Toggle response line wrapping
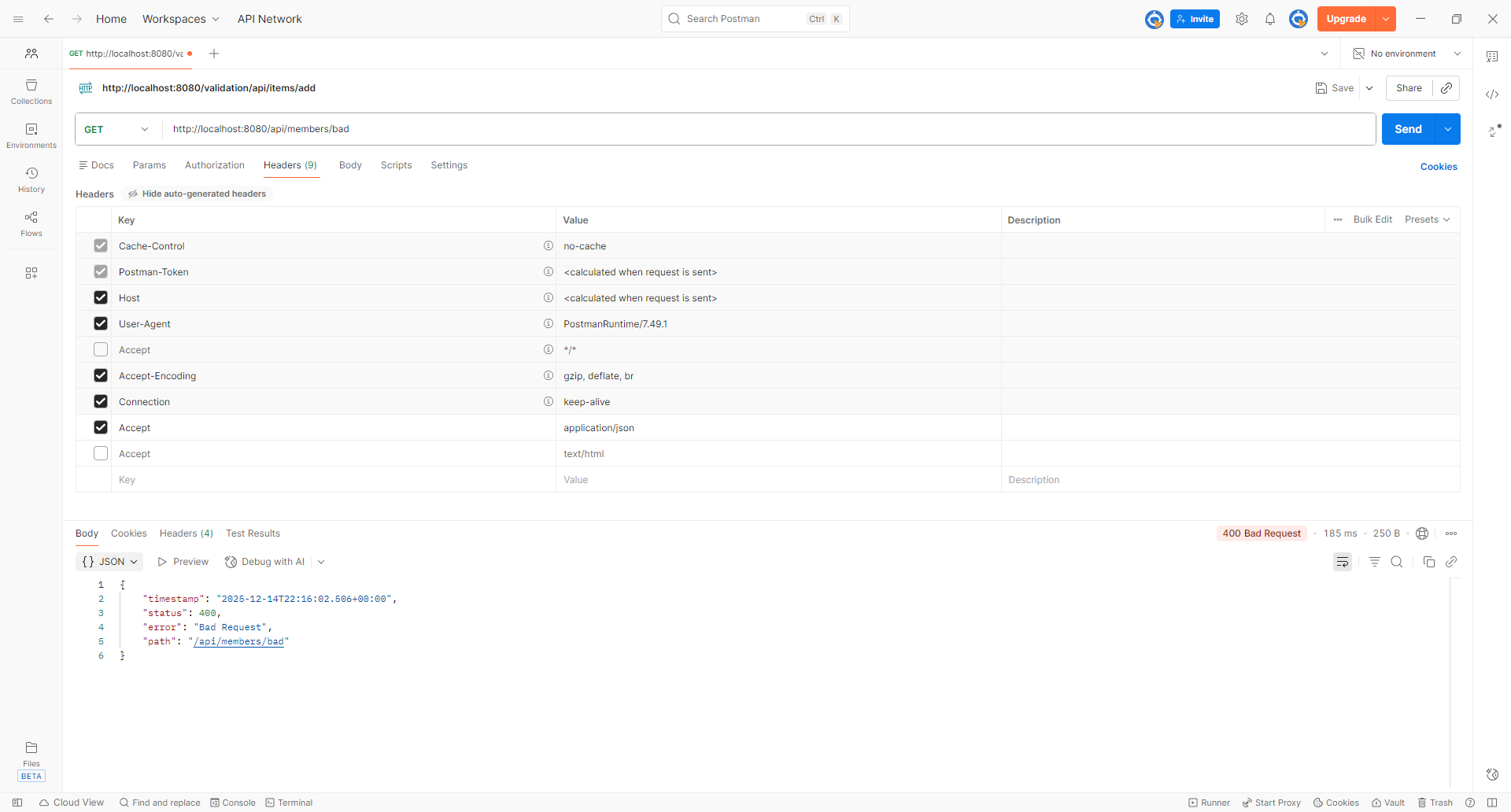The width and height of the screenshot is (1511, 812). tap(1343, 562)
